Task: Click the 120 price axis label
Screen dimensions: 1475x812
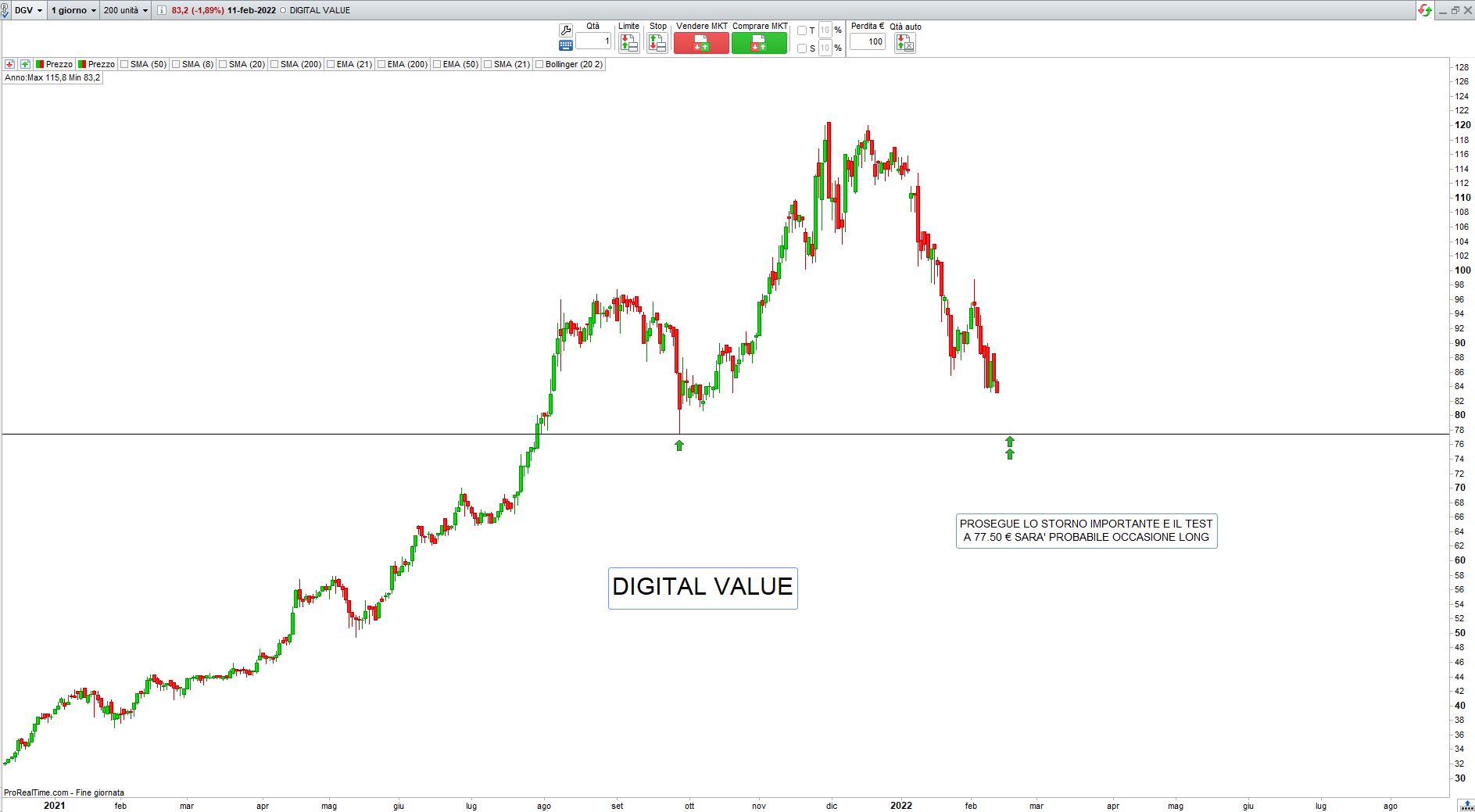Action: click(x=1462, y=125)
